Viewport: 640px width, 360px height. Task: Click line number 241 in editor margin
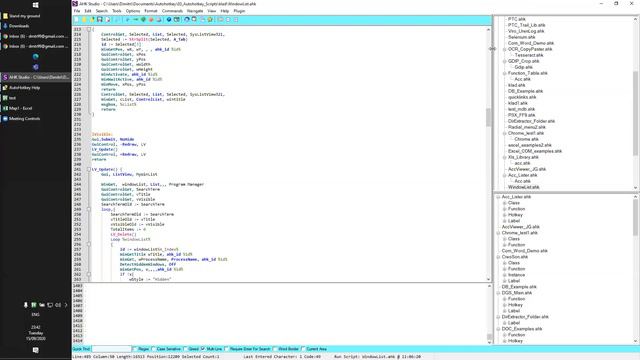pyautogui.click(x=78, y=169)
